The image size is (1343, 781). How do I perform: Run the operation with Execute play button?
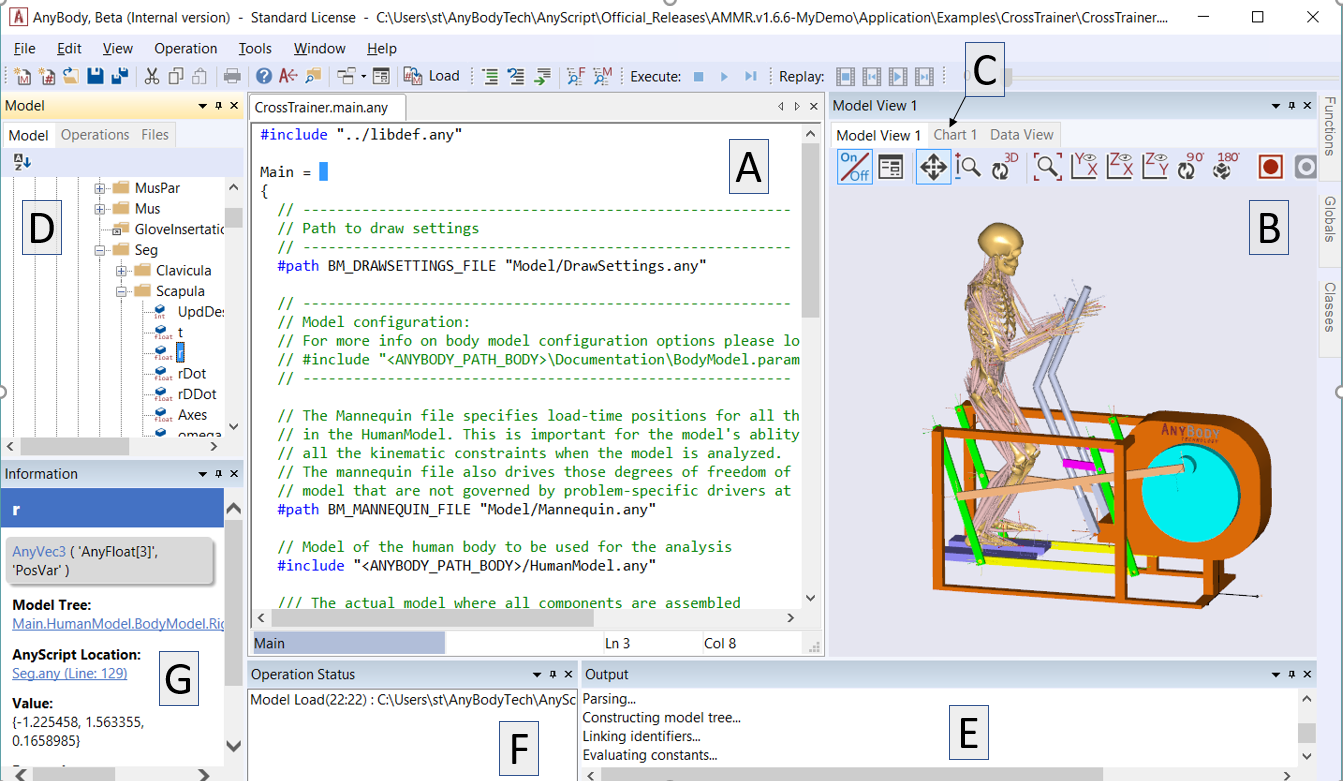pyautogui.click(x=724, y=76)
